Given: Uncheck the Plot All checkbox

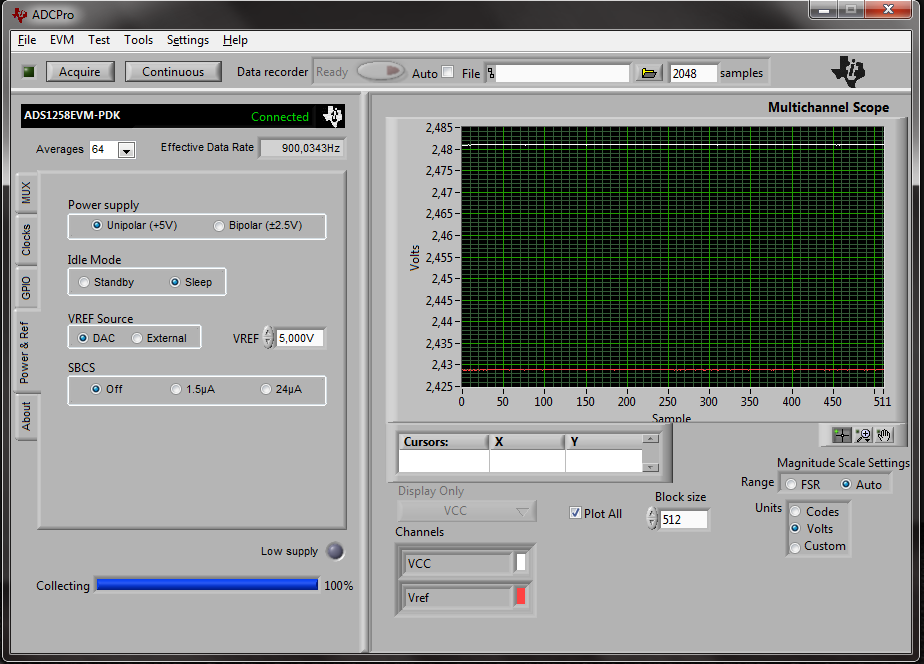Looking at the screenshot, I should click(575, 513).
